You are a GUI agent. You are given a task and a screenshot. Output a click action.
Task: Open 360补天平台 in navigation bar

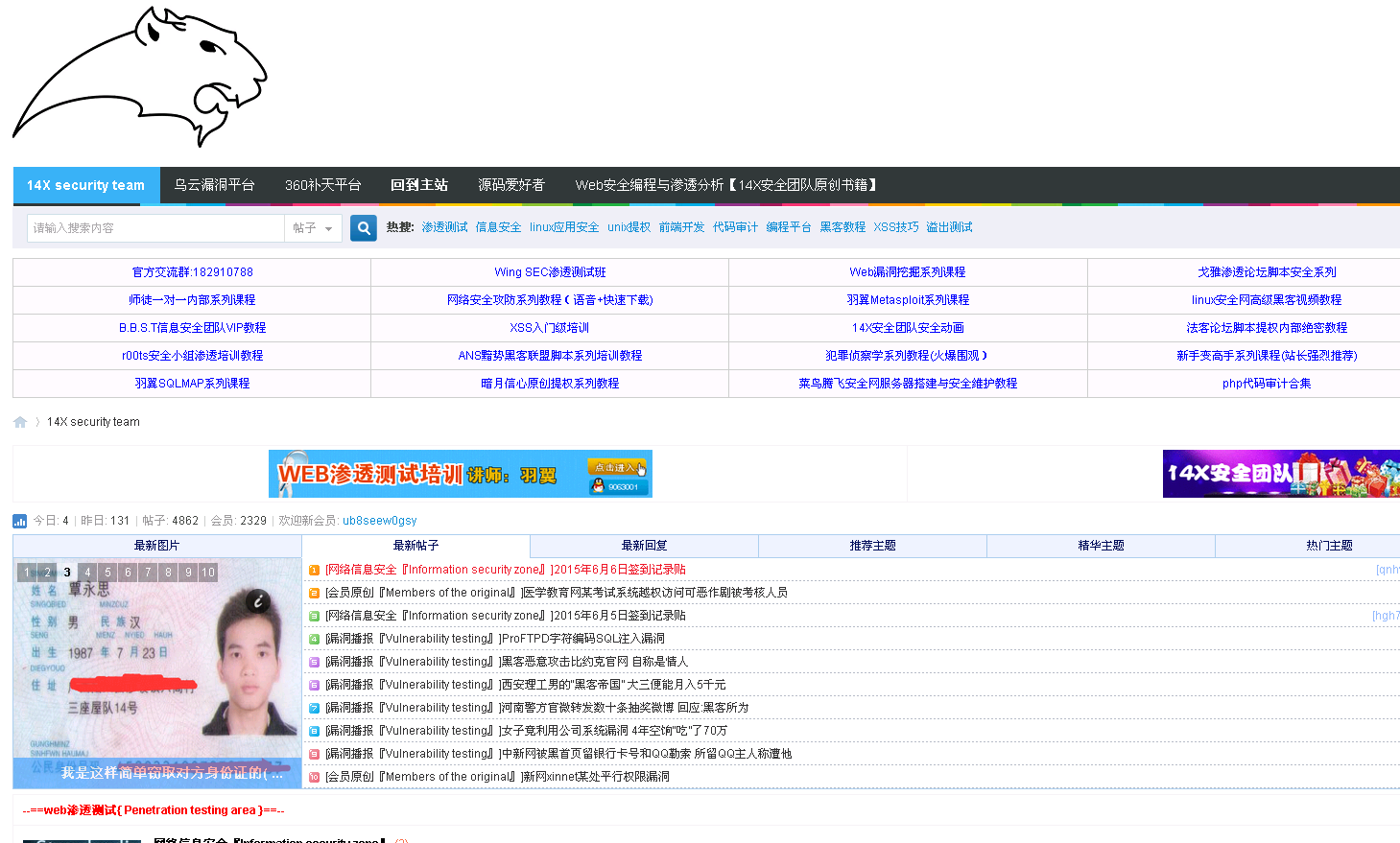(322, 185)
